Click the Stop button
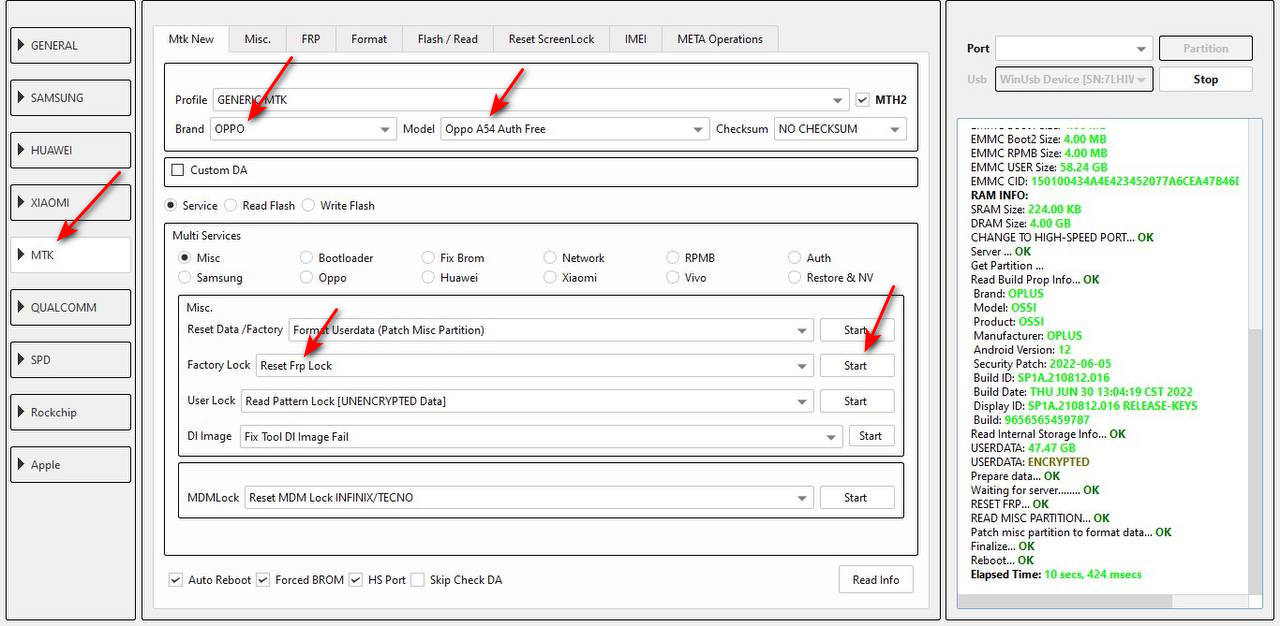1280x626 pixels. 1206,80
